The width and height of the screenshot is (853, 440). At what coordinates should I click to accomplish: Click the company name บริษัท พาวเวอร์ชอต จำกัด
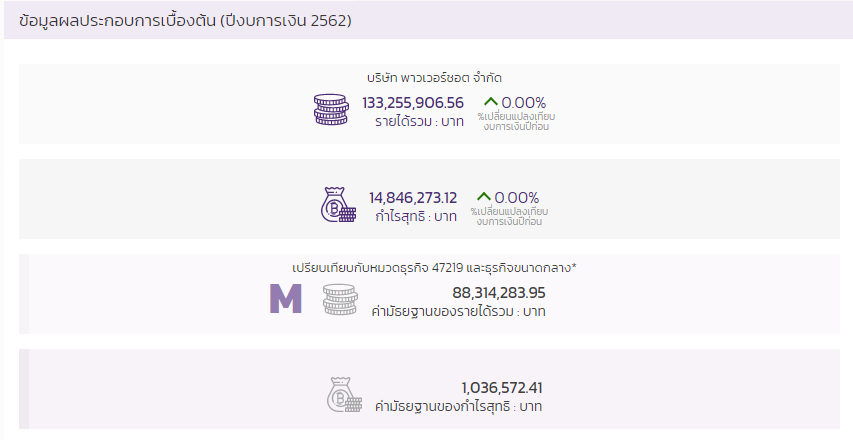coord(433,77)
